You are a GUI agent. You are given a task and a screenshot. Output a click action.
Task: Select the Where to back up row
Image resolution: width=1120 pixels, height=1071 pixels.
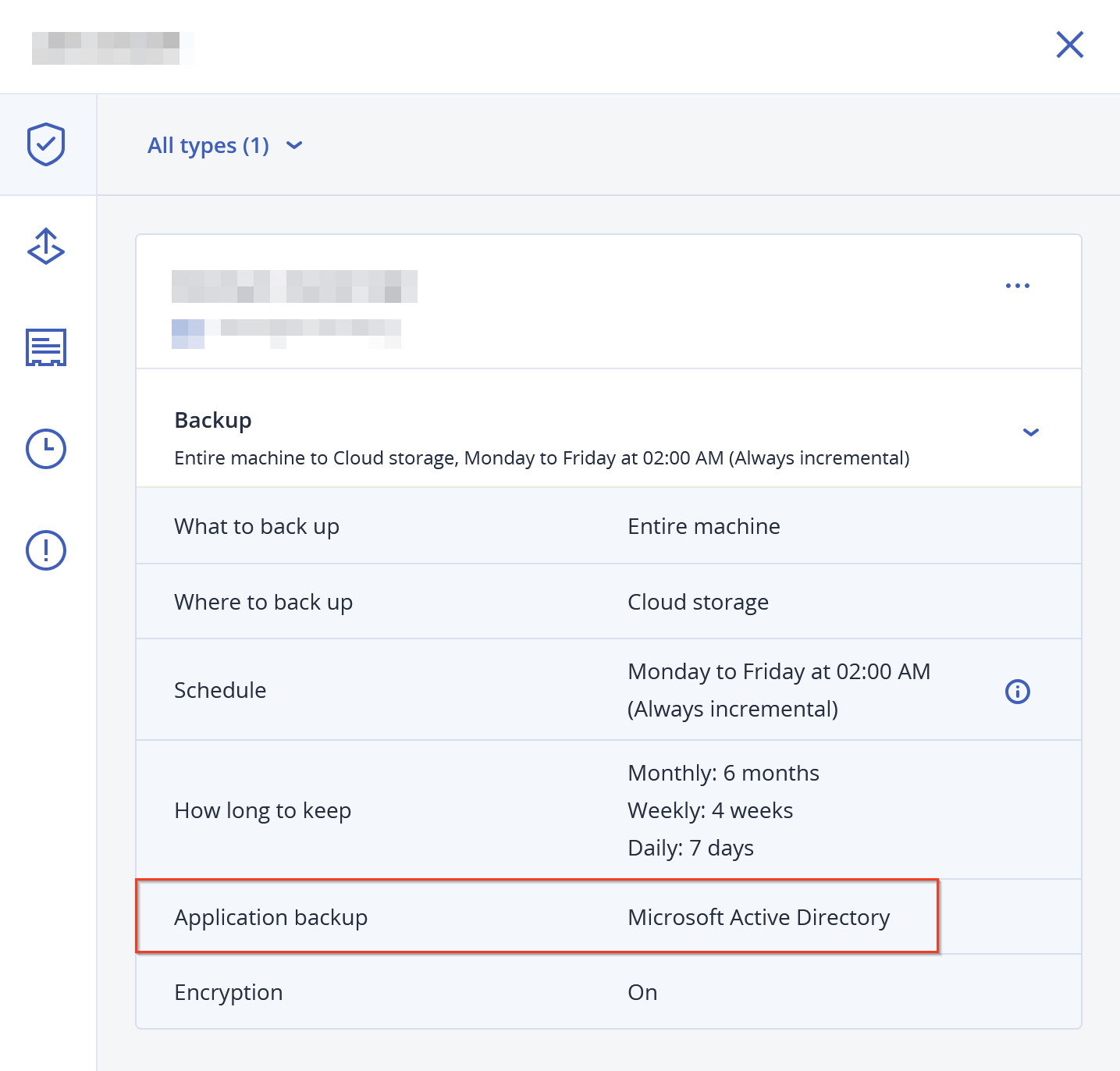point(609,602)
